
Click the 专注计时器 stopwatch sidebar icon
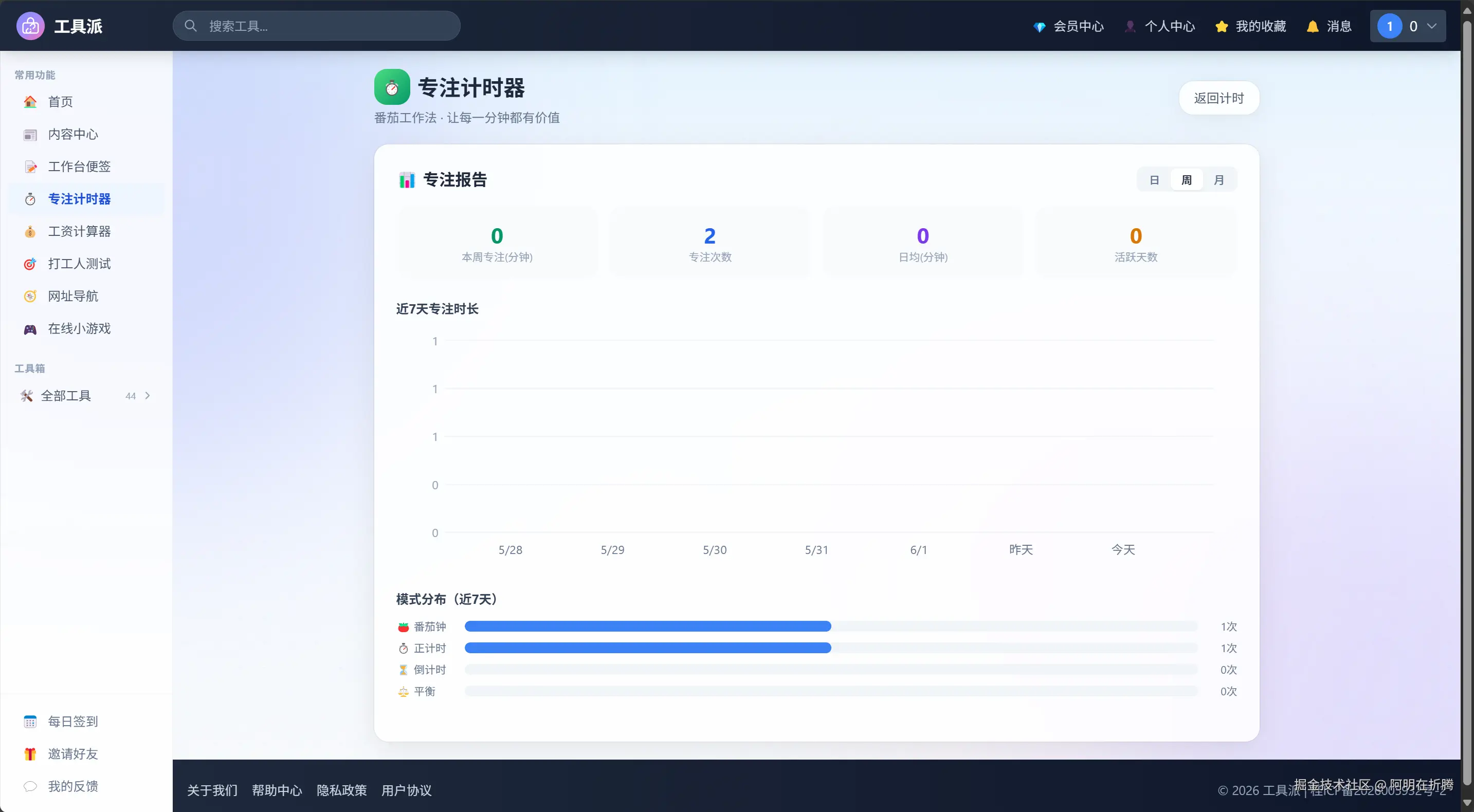[30, 199]
